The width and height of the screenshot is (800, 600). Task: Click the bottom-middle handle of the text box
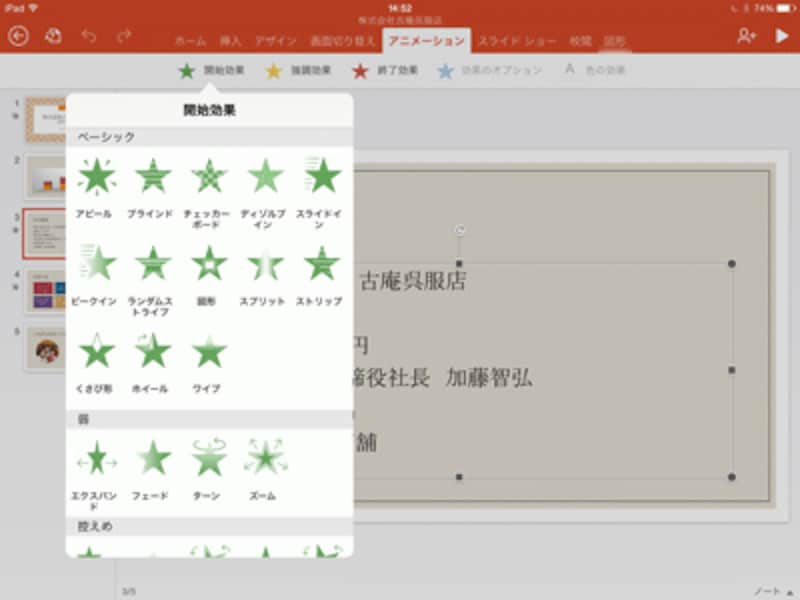[459, 477]
